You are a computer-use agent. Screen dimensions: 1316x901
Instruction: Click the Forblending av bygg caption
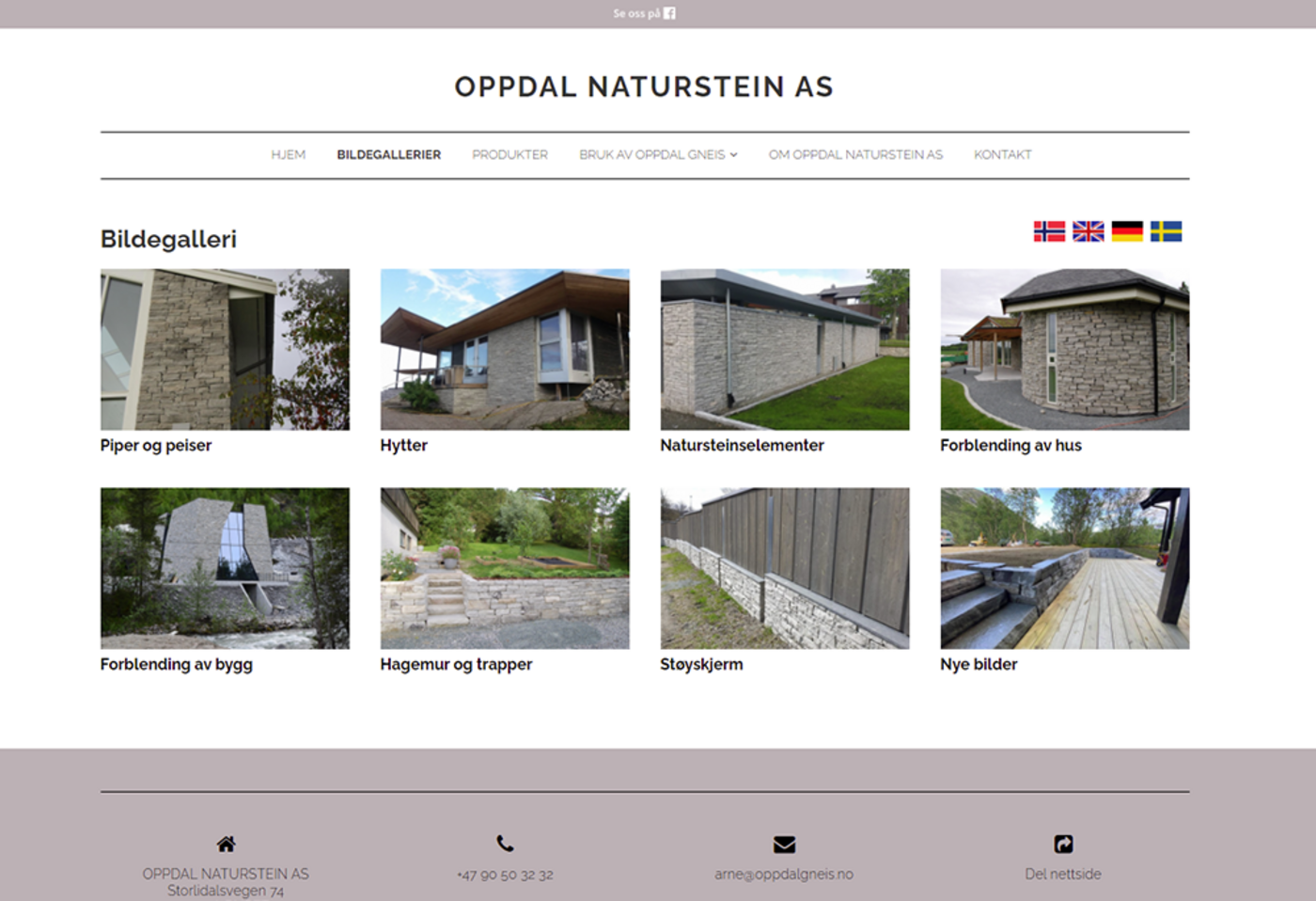[177, 664]
